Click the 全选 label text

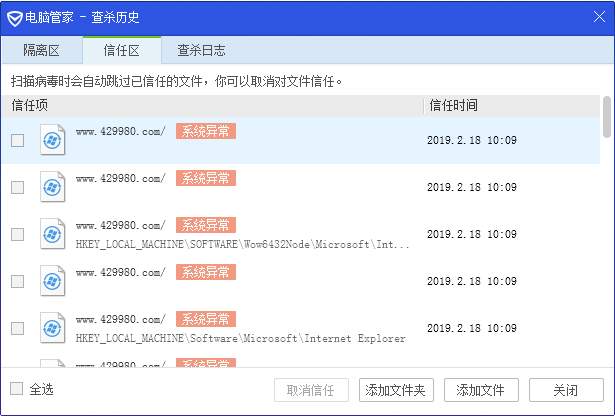coord(42,389)
